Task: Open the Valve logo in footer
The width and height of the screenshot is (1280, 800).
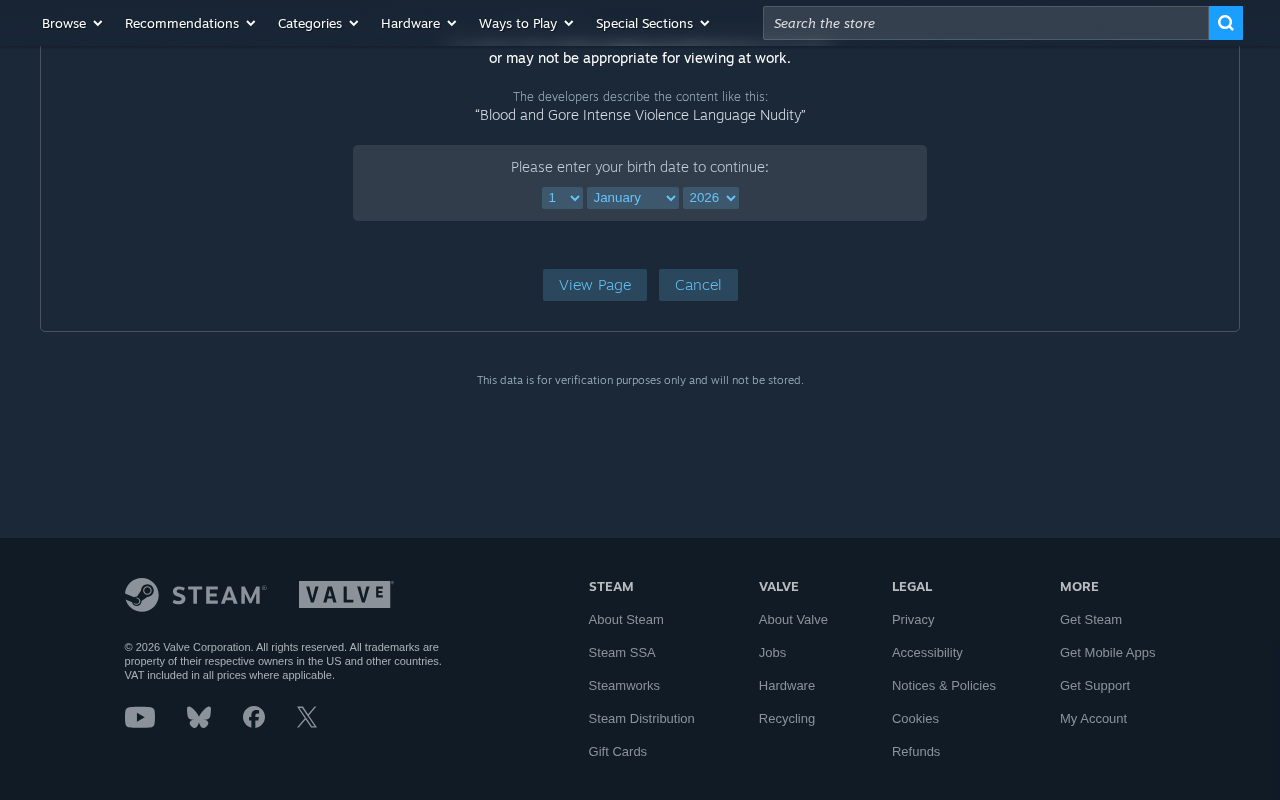Action: (346, 595)
